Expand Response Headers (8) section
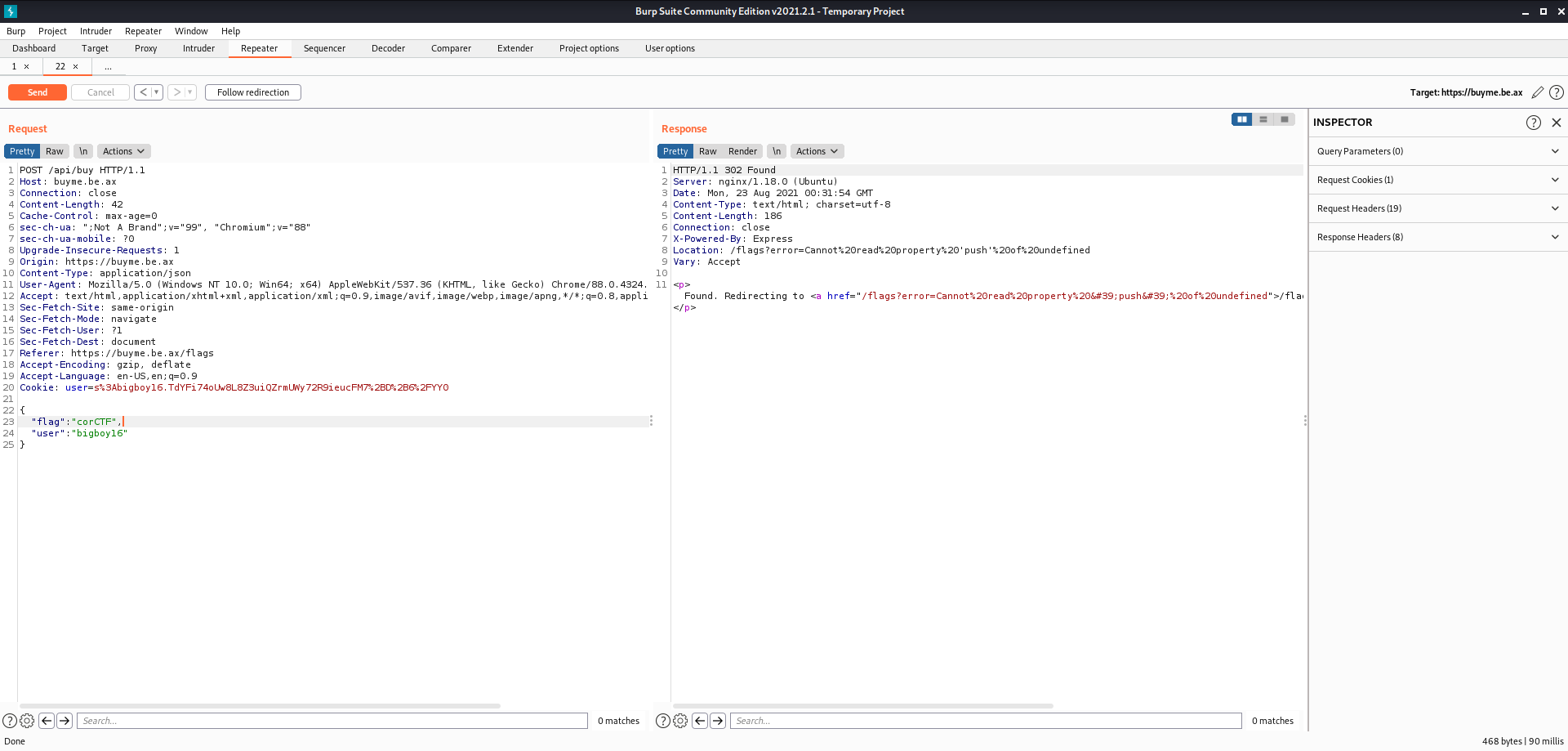This screenshot has width=1568, height=751. pyautogui.click(x=1438, y=237)
